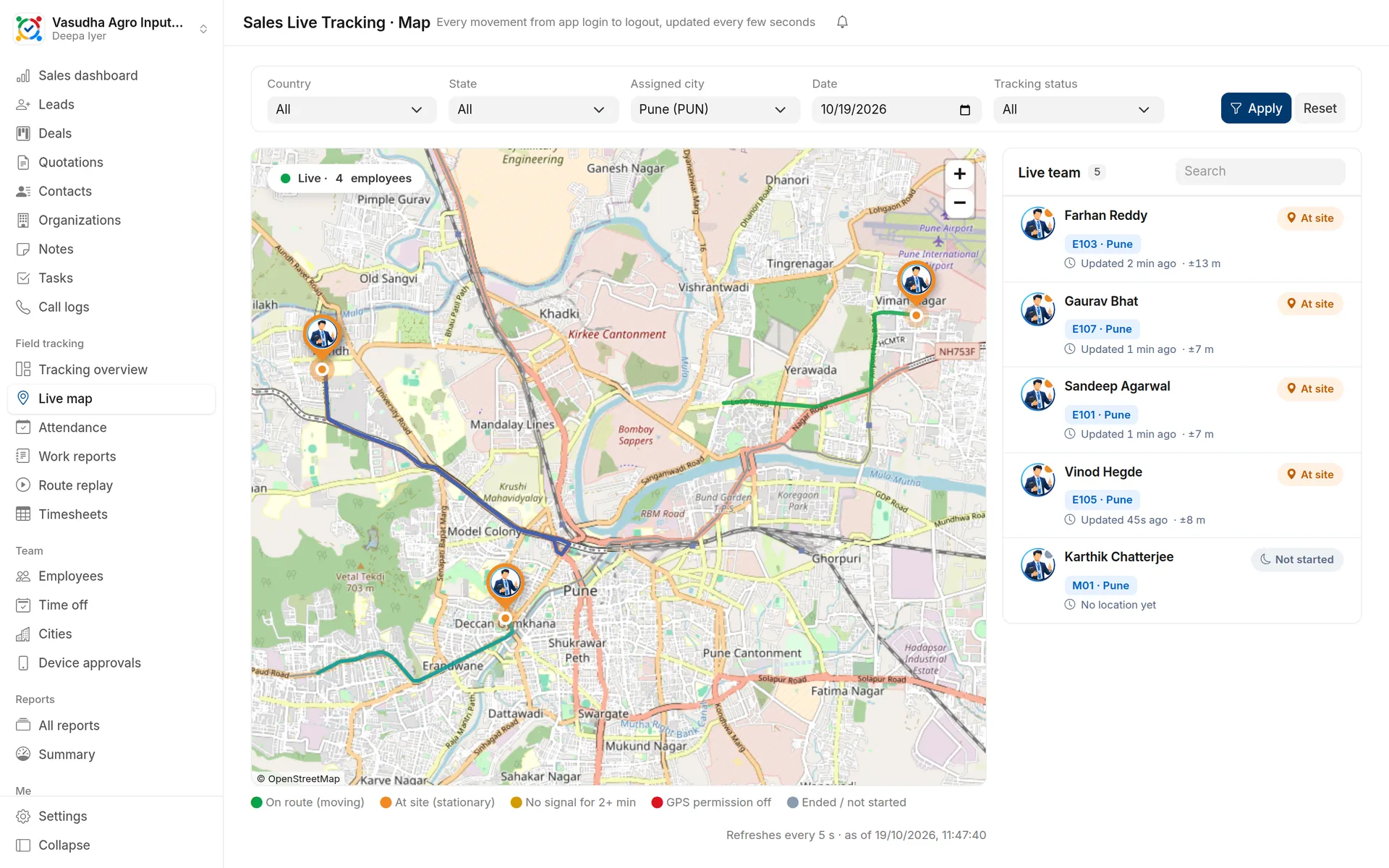Viewport: 1389px width, 868px height.
Task: Collapse the sidebar
Action: tap(111, 846)
